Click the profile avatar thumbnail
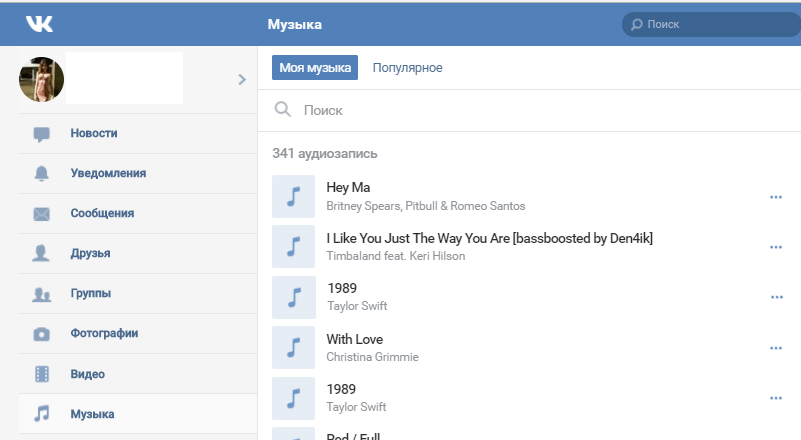This screenshot has height=440, width=801. (x=42, y=80)
